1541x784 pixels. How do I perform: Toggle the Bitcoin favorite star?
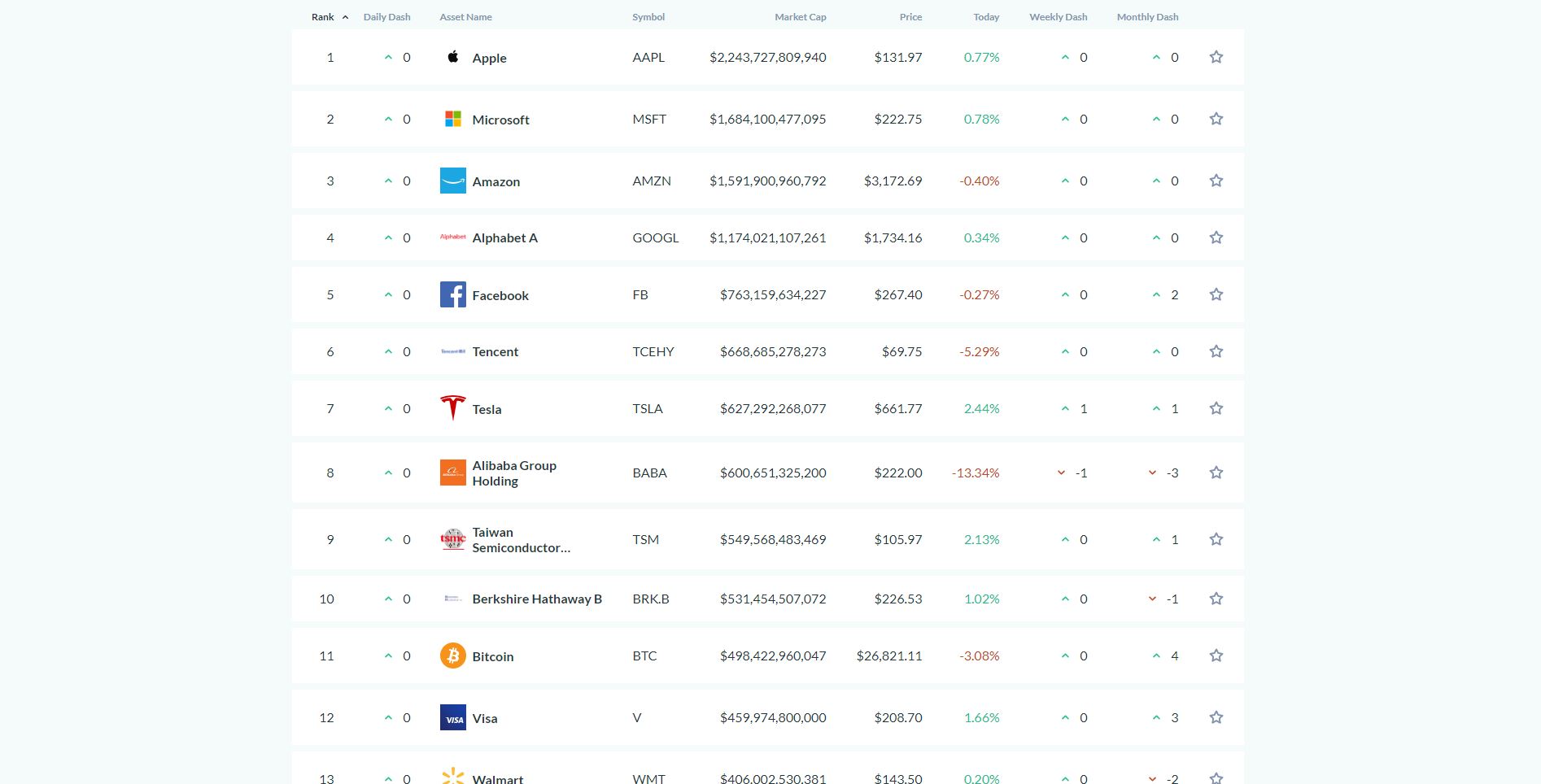click(x=1216, y=656)
